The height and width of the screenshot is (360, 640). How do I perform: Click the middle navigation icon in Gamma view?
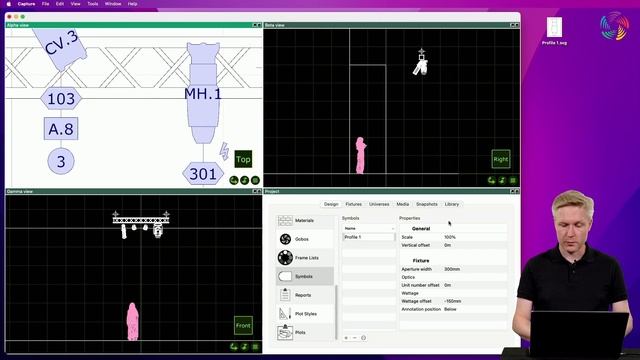point(244,347)
